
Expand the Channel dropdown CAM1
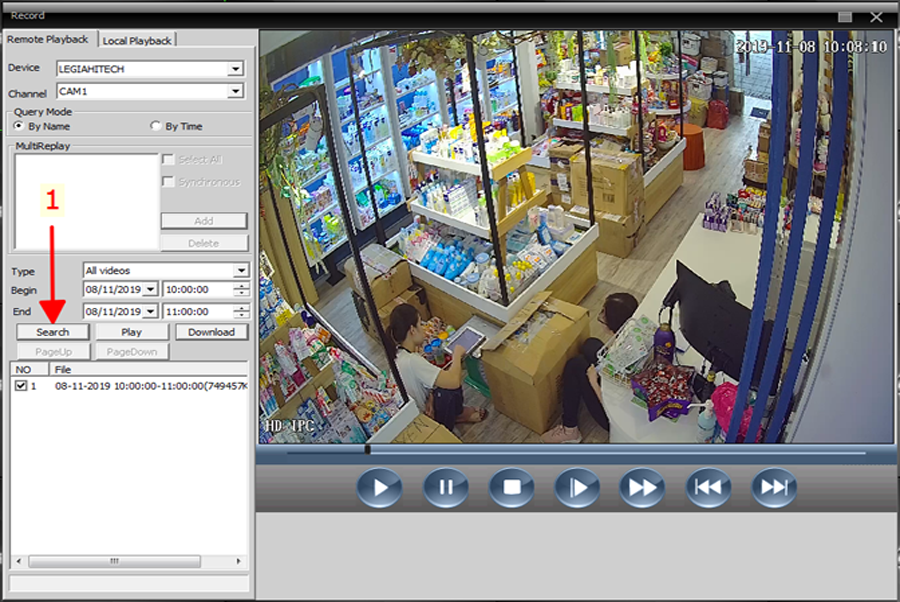(235, 91)
